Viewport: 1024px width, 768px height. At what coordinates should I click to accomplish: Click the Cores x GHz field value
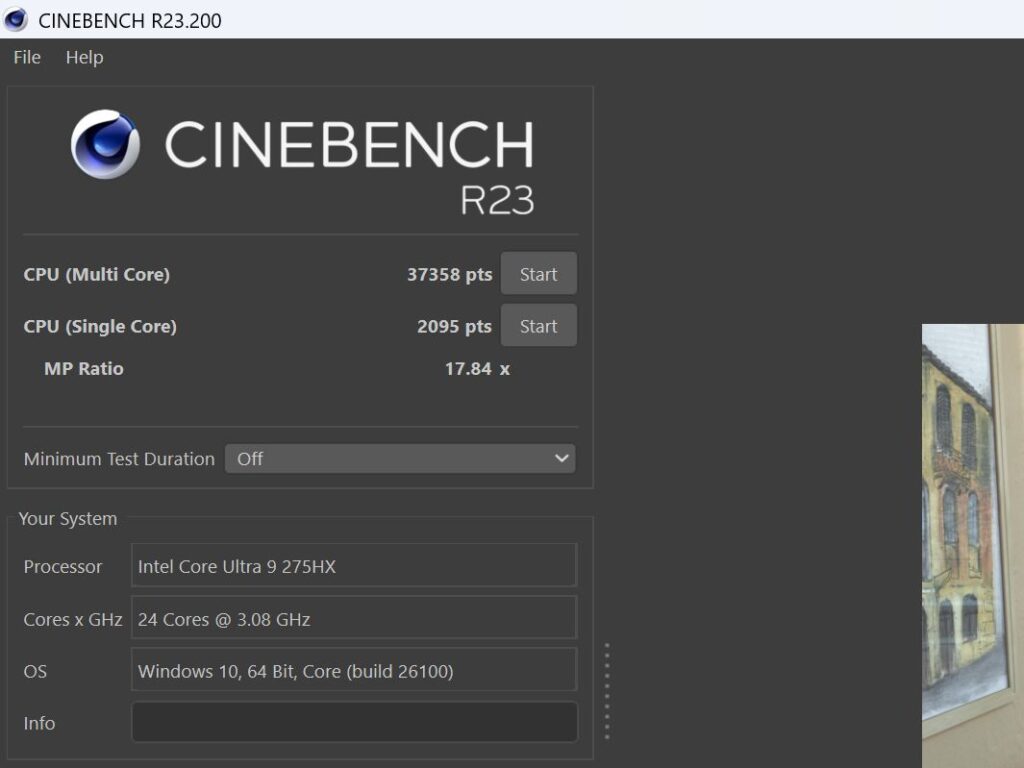355,618
